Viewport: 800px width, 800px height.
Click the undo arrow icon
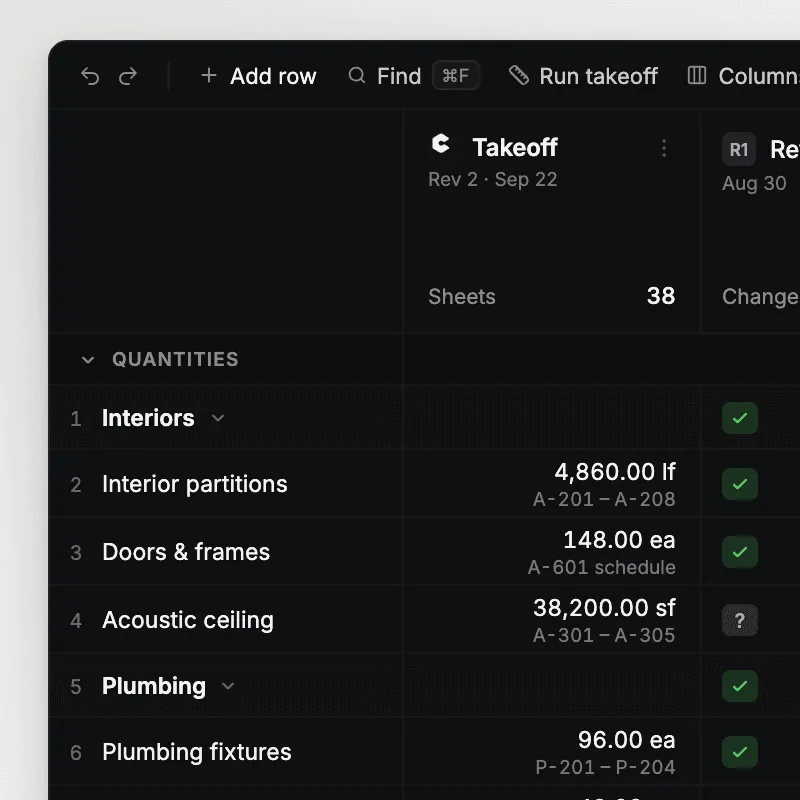tap(90, 77)
